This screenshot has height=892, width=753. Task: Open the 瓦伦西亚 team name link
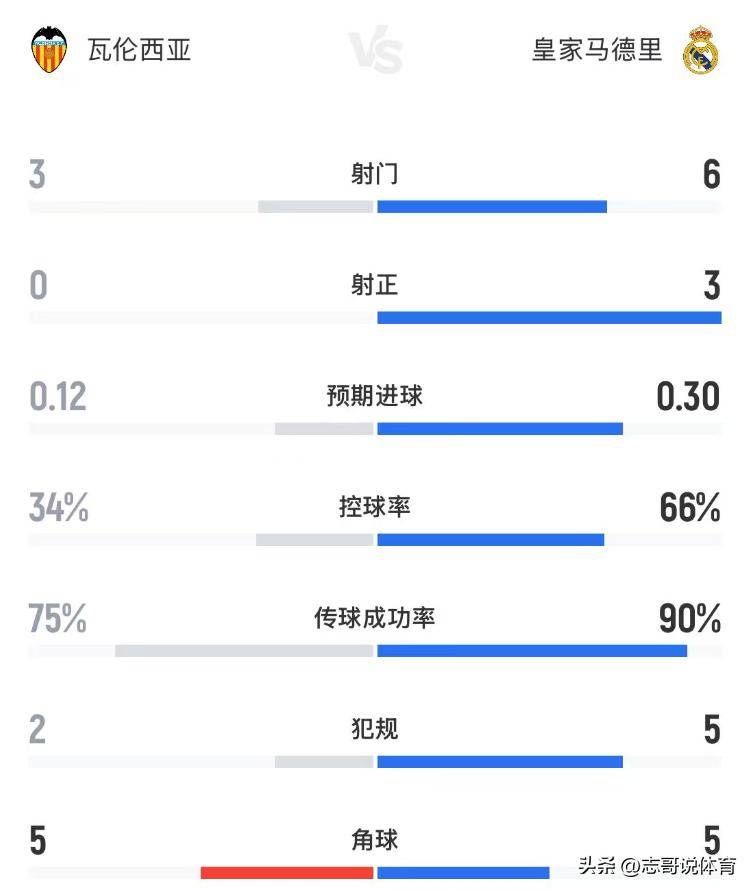click(x=139, y=50)
